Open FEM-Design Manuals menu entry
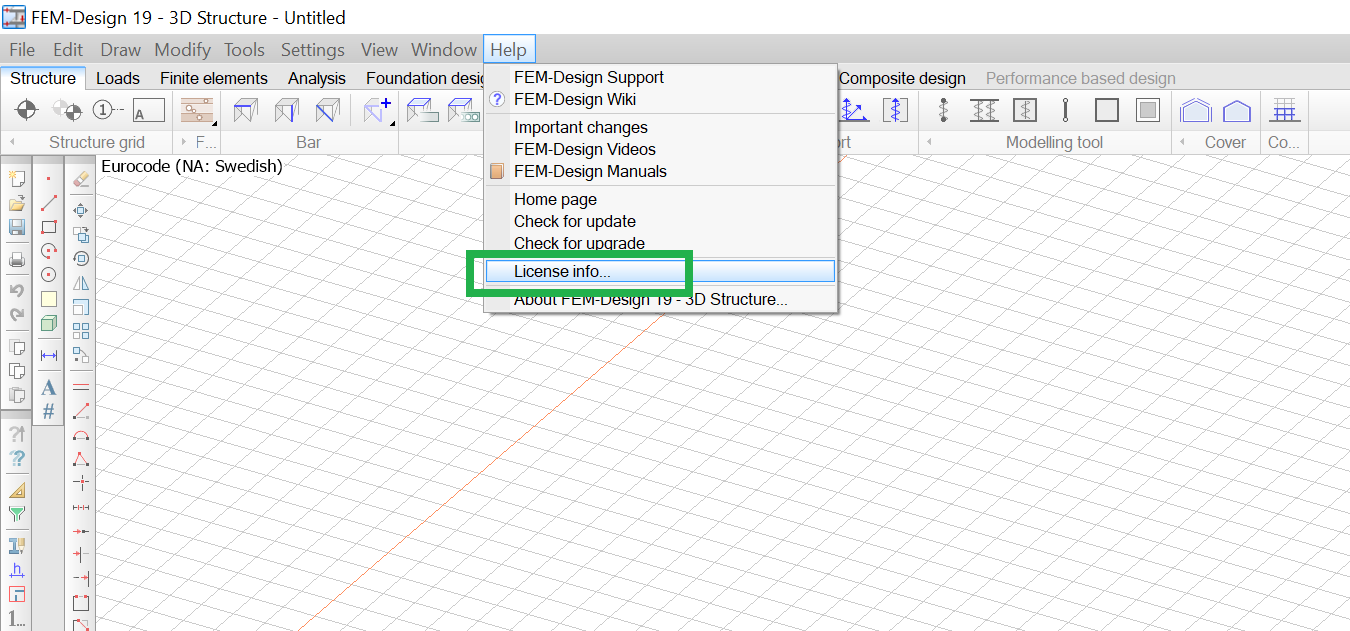Image resolution: width=1350 pixels, height=631 pixels. (660, 171)
